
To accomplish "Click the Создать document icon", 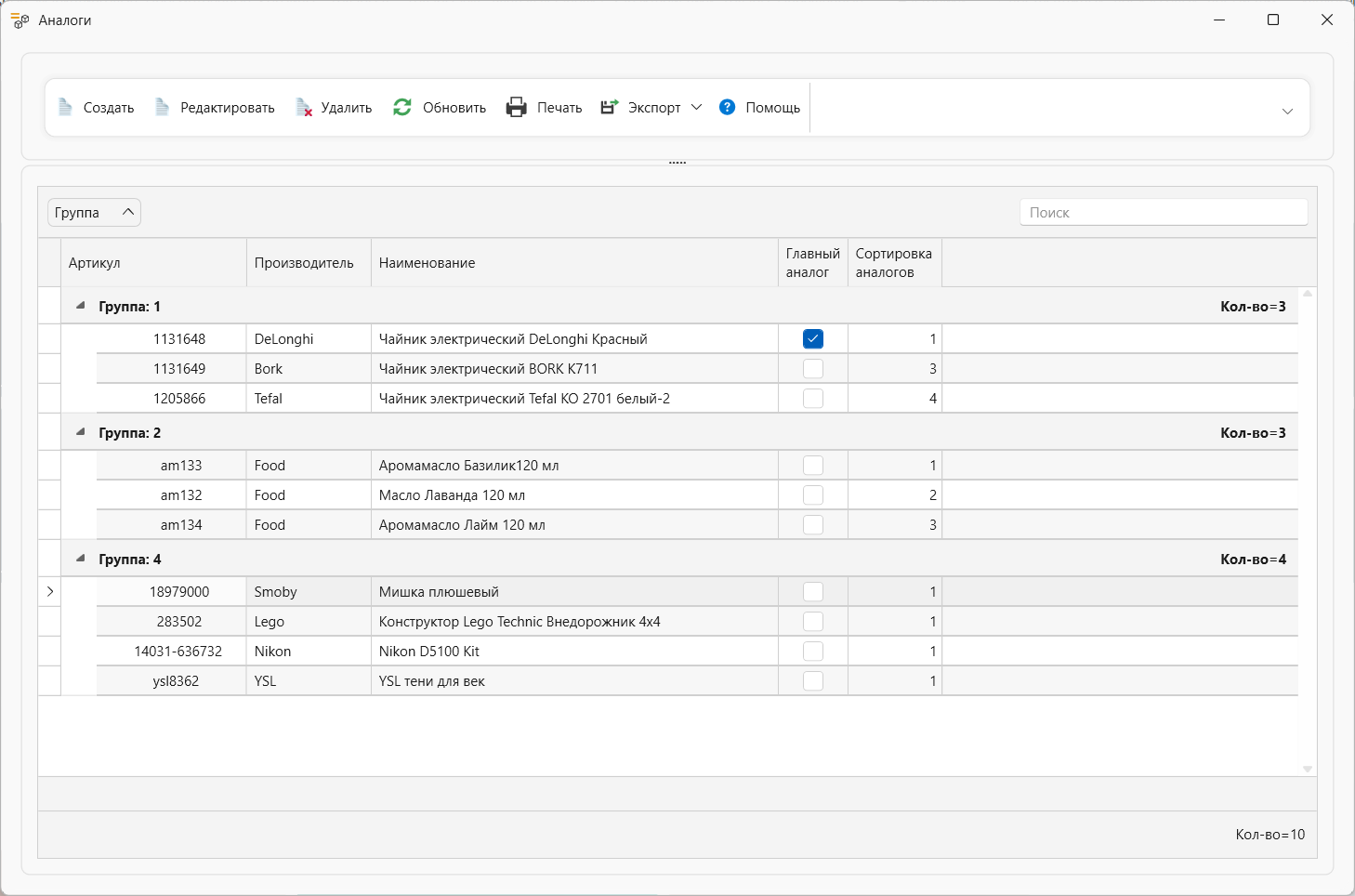I will coord(65,107).
